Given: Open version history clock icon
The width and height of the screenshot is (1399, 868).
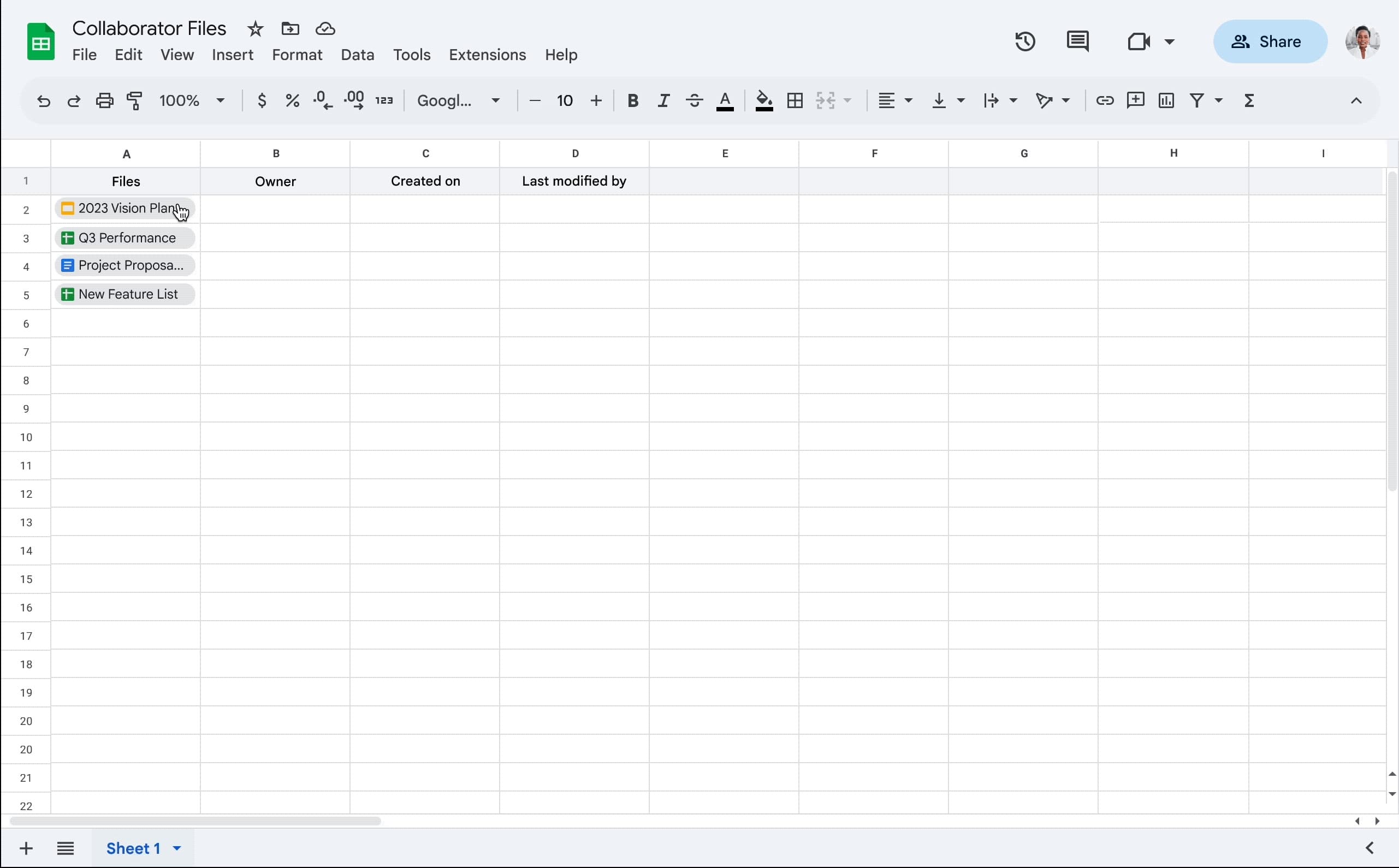Looking at the screenshot, I should click(1025, 42).
